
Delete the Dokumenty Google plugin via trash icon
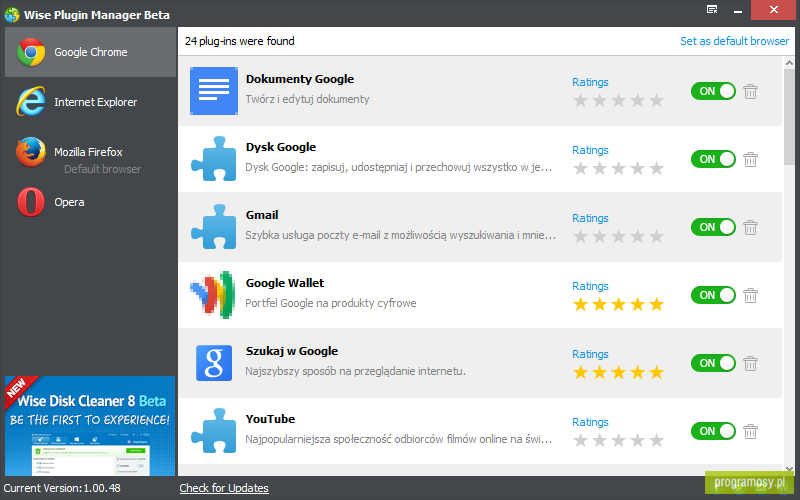[750, 91]
